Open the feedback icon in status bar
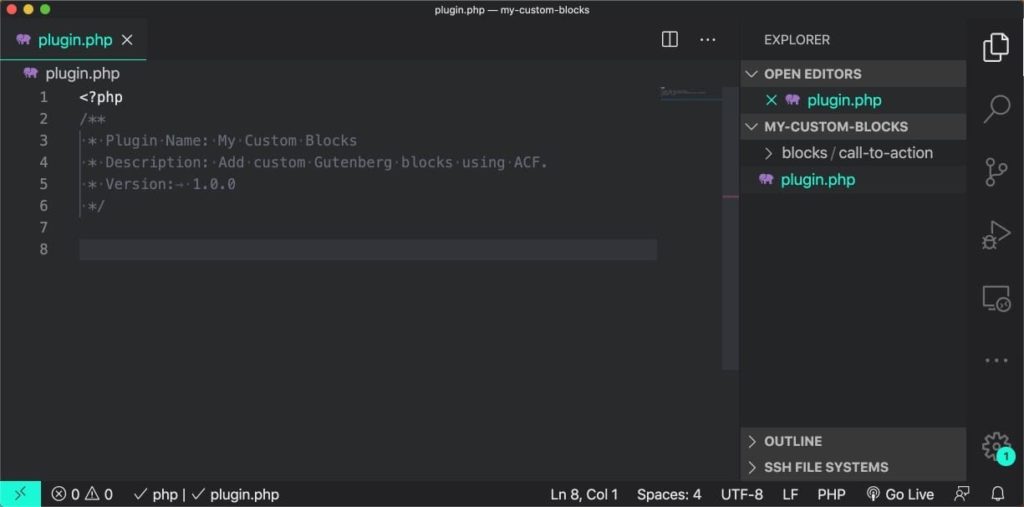1024x507 pixels. click(x=962, y=494)
